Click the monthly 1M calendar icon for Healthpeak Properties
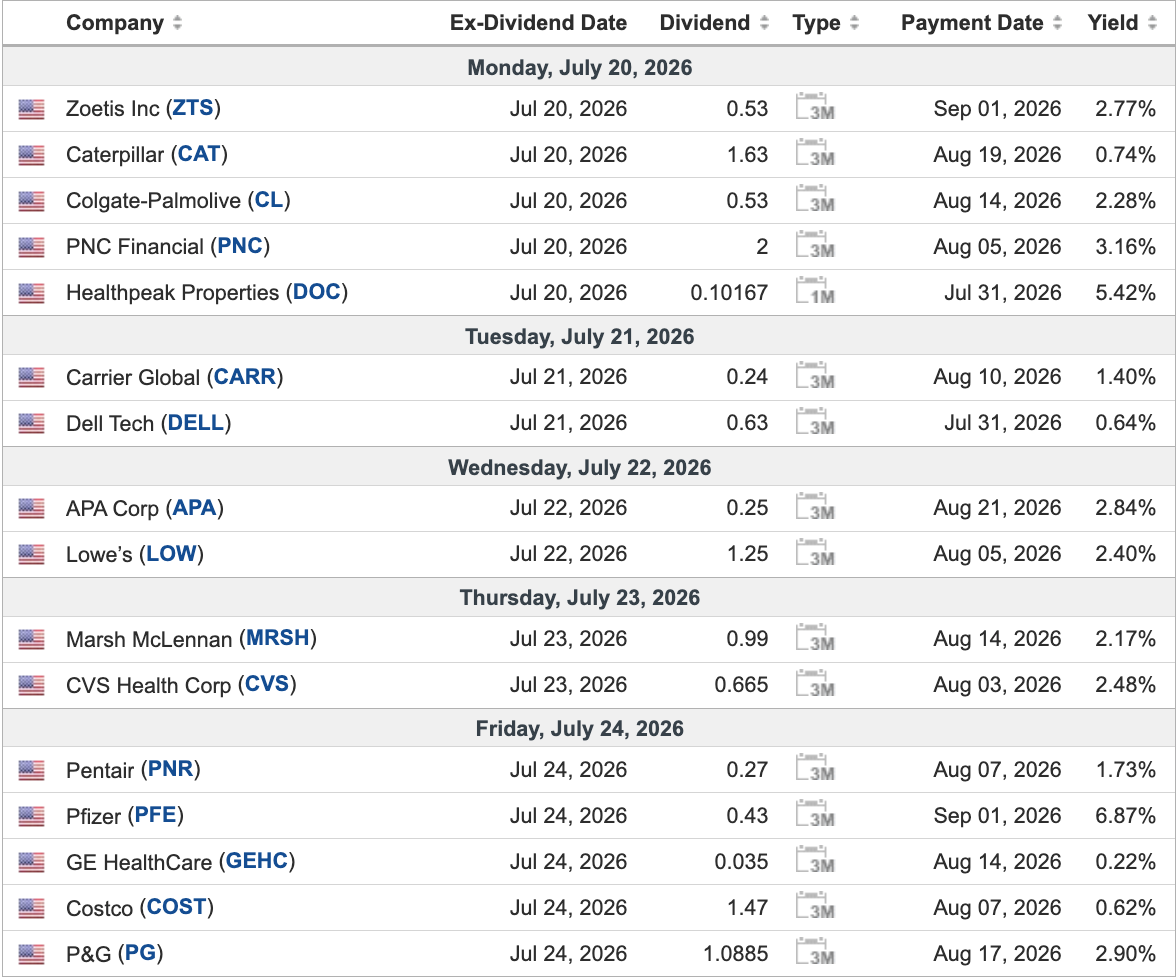1176x980 pixels. pyautogui.click(x=815, y=292)
